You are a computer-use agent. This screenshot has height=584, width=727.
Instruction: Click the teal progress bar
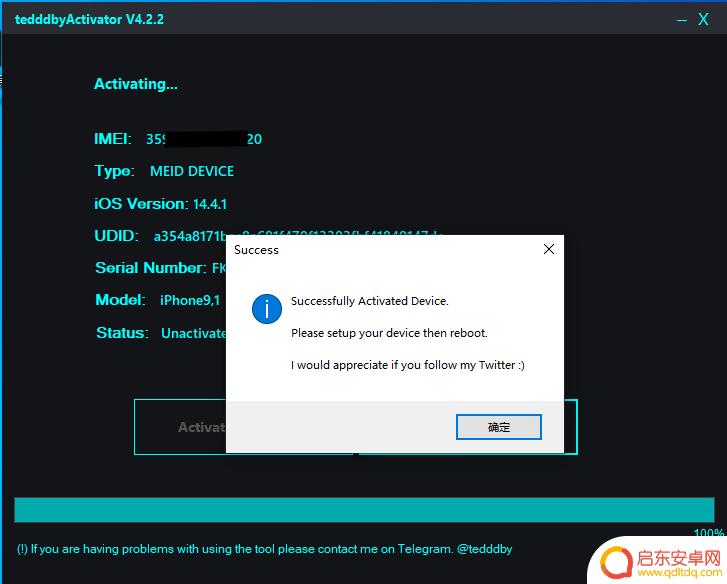364,510
